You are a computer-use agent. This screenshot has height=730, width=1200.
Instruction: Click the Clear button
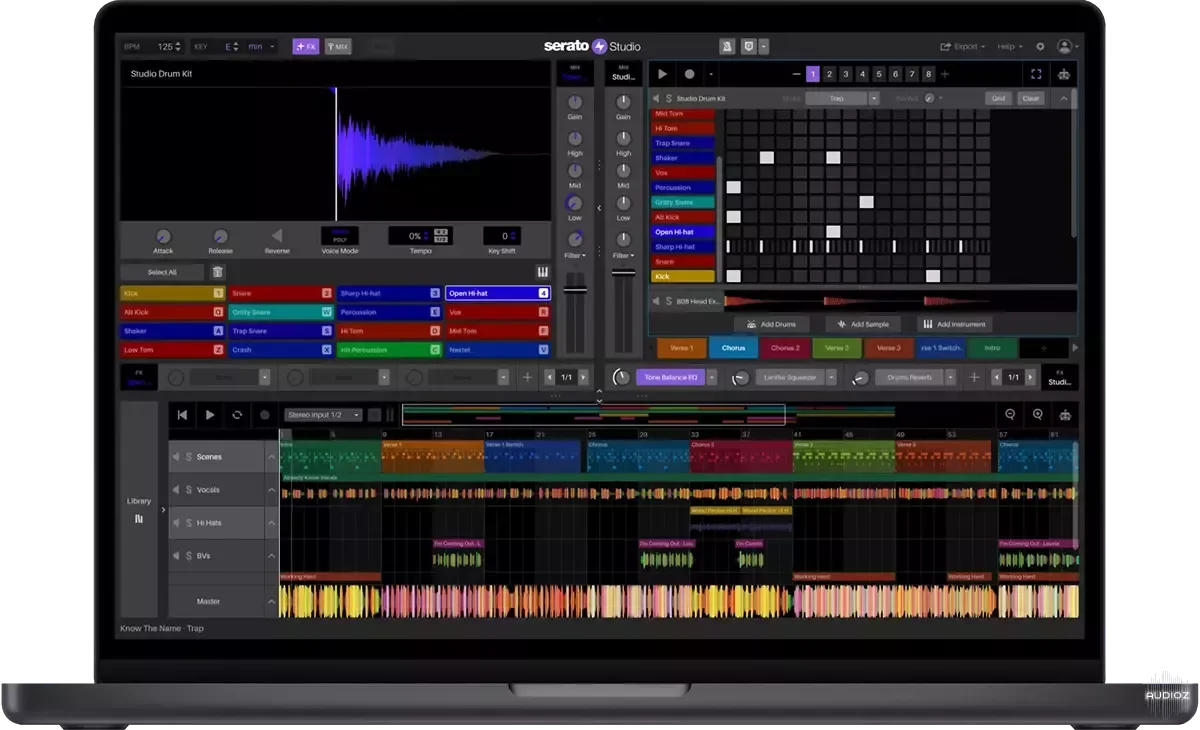pyautogui.click(x=1030, y=98)
